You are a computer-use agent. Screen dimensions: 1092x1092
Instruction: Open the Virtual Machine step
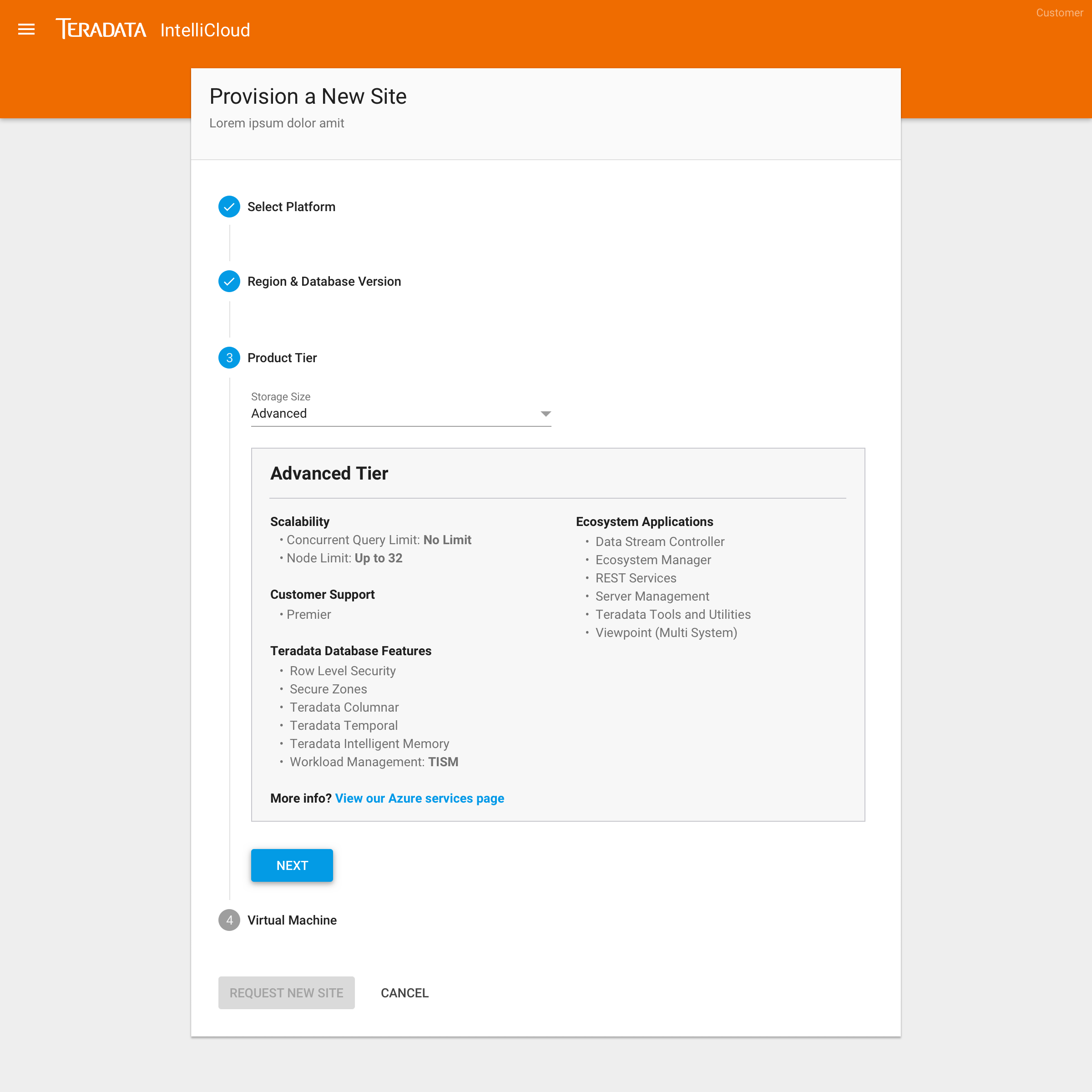[x=292, y=920]
